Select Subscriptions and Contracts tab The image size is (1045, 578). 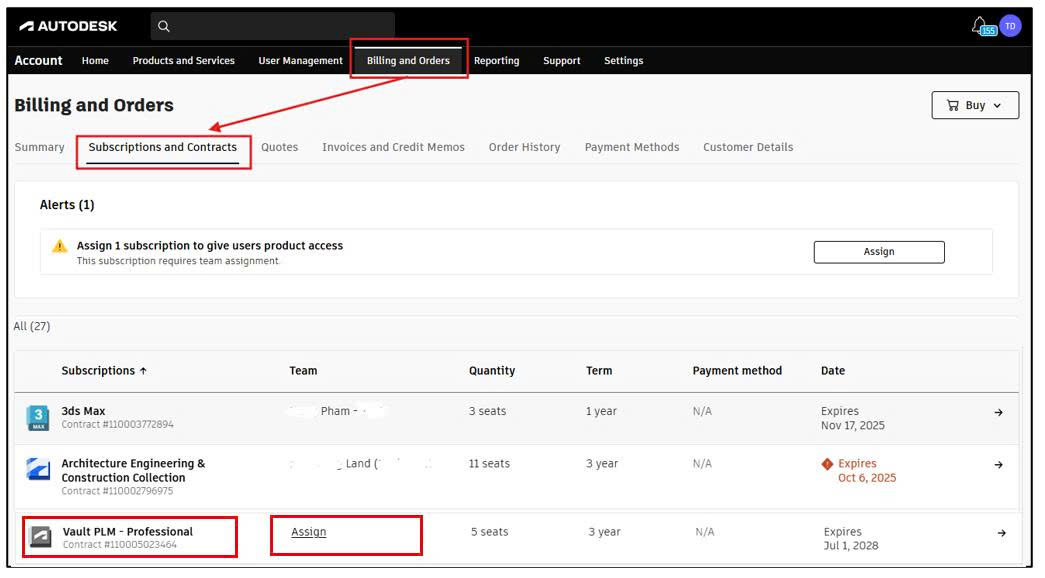click(x=163, y=147)
